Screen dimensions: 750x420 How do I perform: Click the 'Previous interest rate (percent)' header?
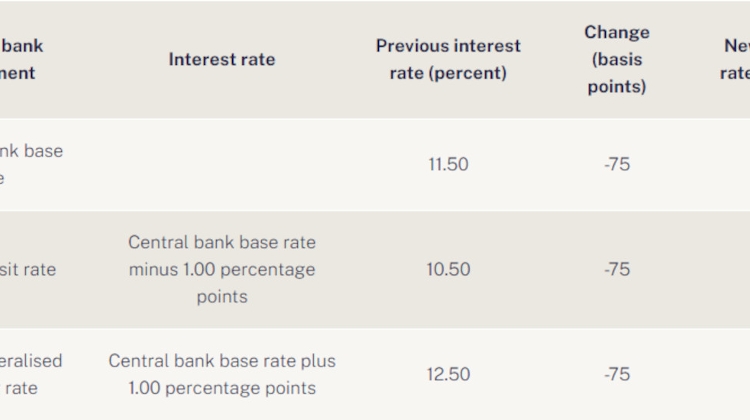[x=448, y=59]
